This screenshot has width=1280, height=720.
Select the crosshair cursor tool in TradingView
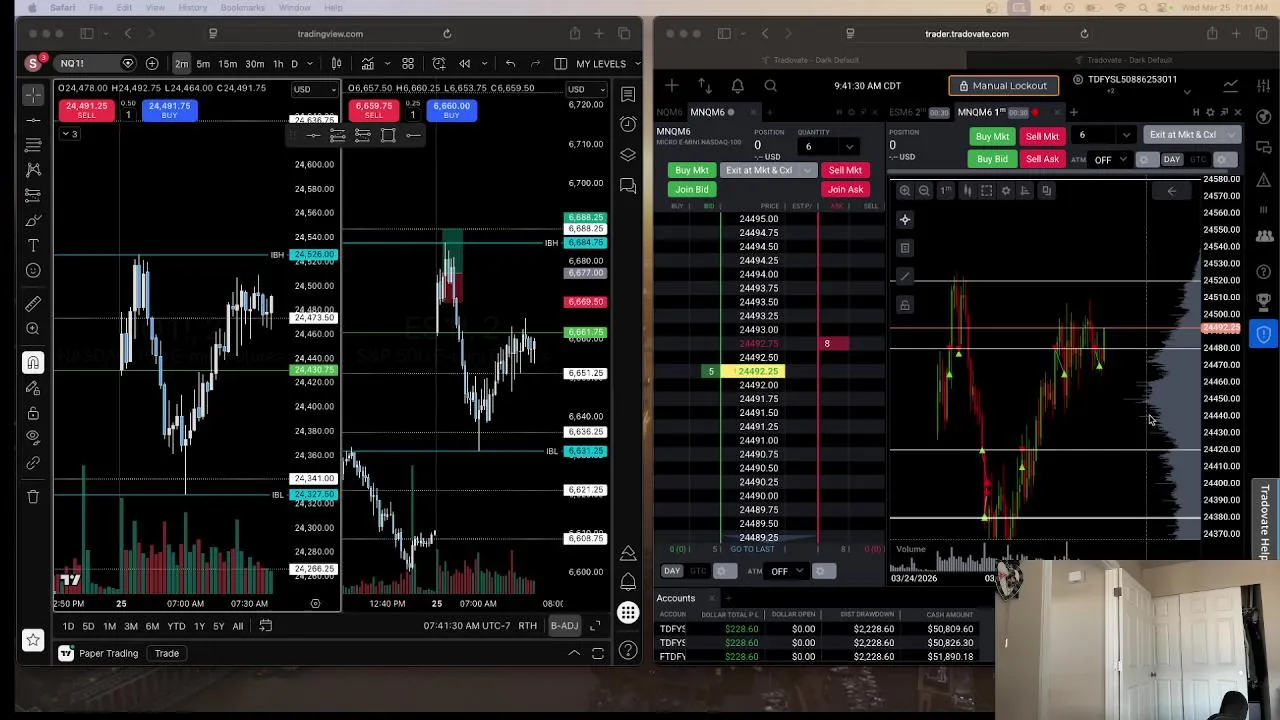(x=33, y=95)
